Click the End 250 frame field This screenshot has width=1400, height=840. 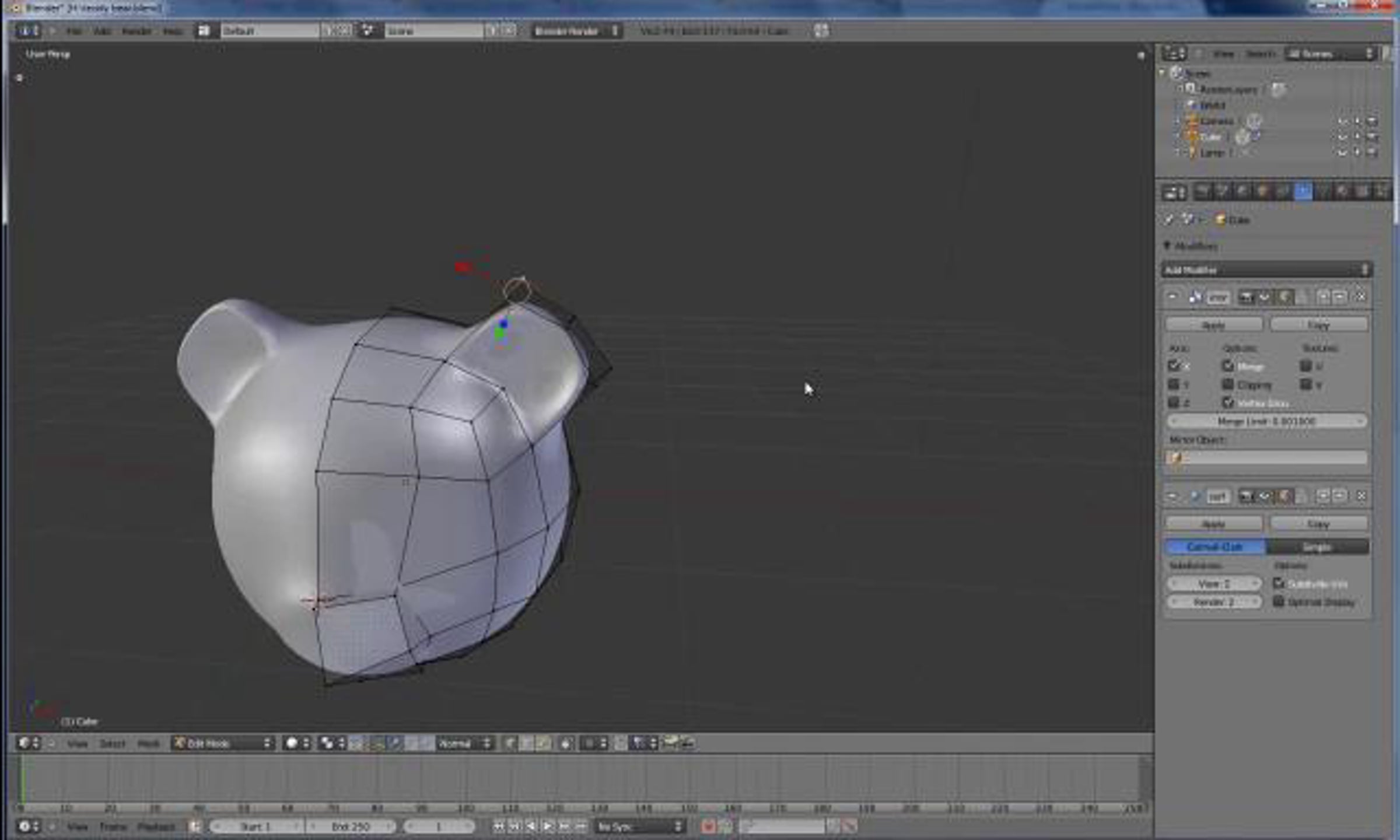coord(351,827)
